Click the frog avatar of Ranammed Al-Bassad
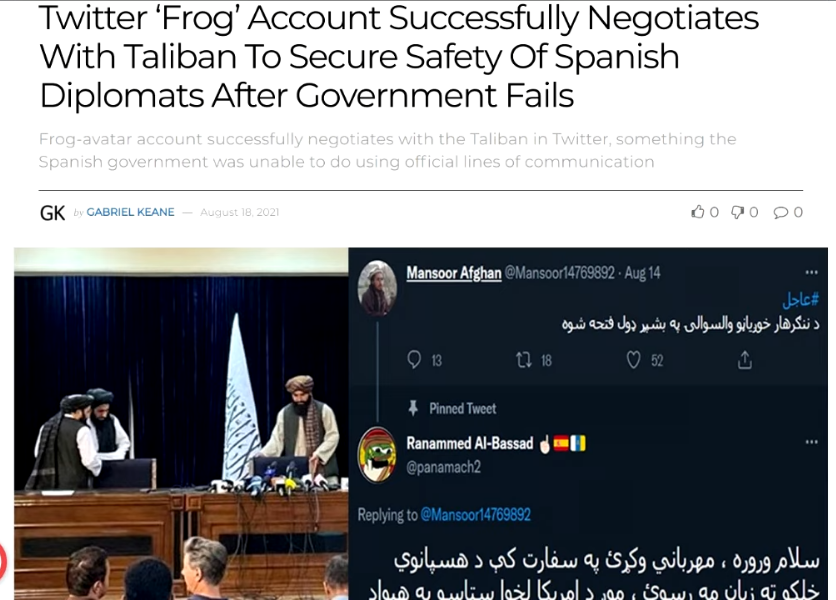Viewport: 836px width, 600px height. tap(377, 454)
